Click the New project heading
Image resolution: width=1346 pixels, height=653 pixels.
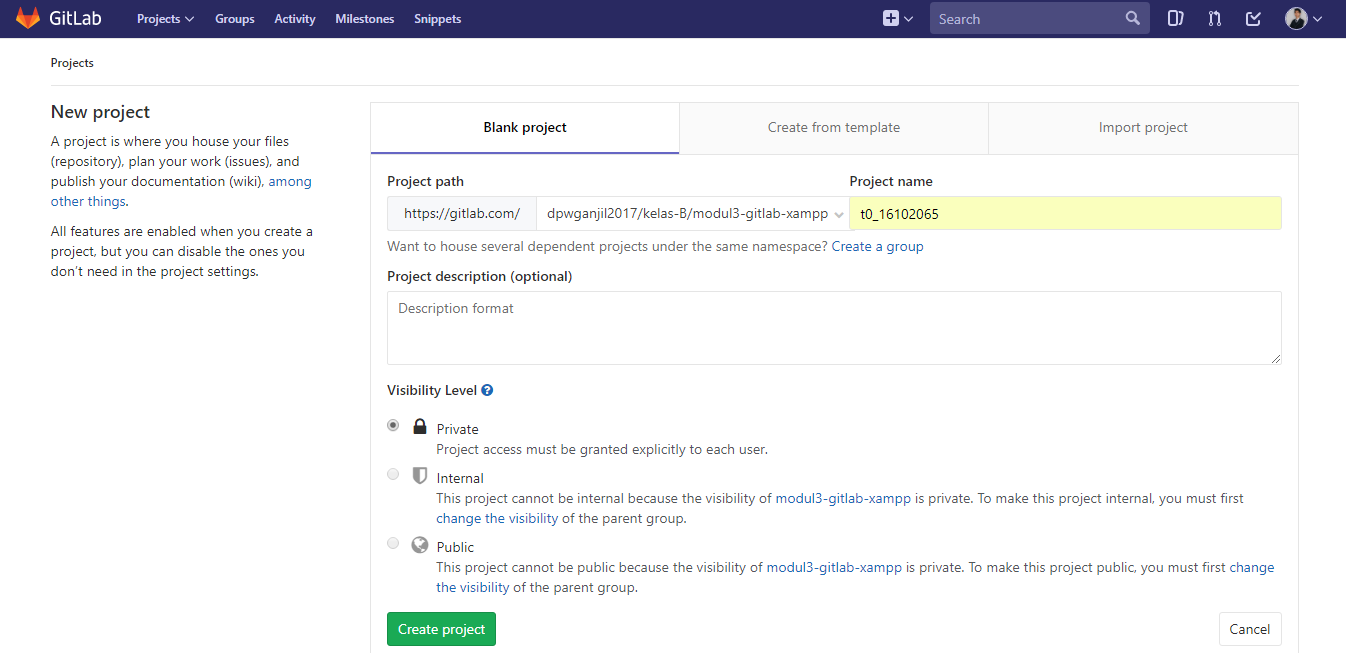tap(100, 112)
